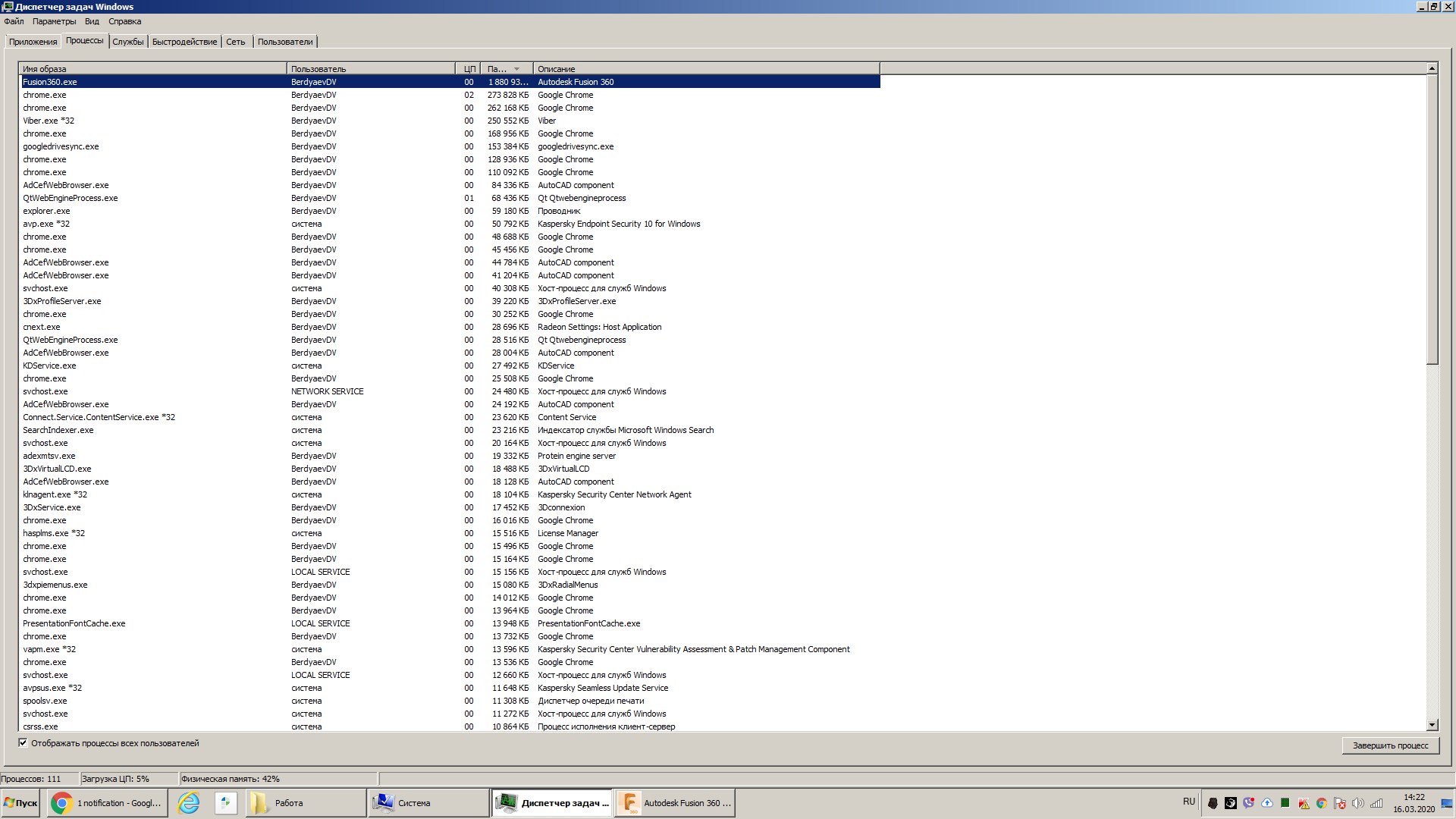Switch to the Пользователи tab
The height and width of the screenshot is (819, 1456).
point(284,42)
